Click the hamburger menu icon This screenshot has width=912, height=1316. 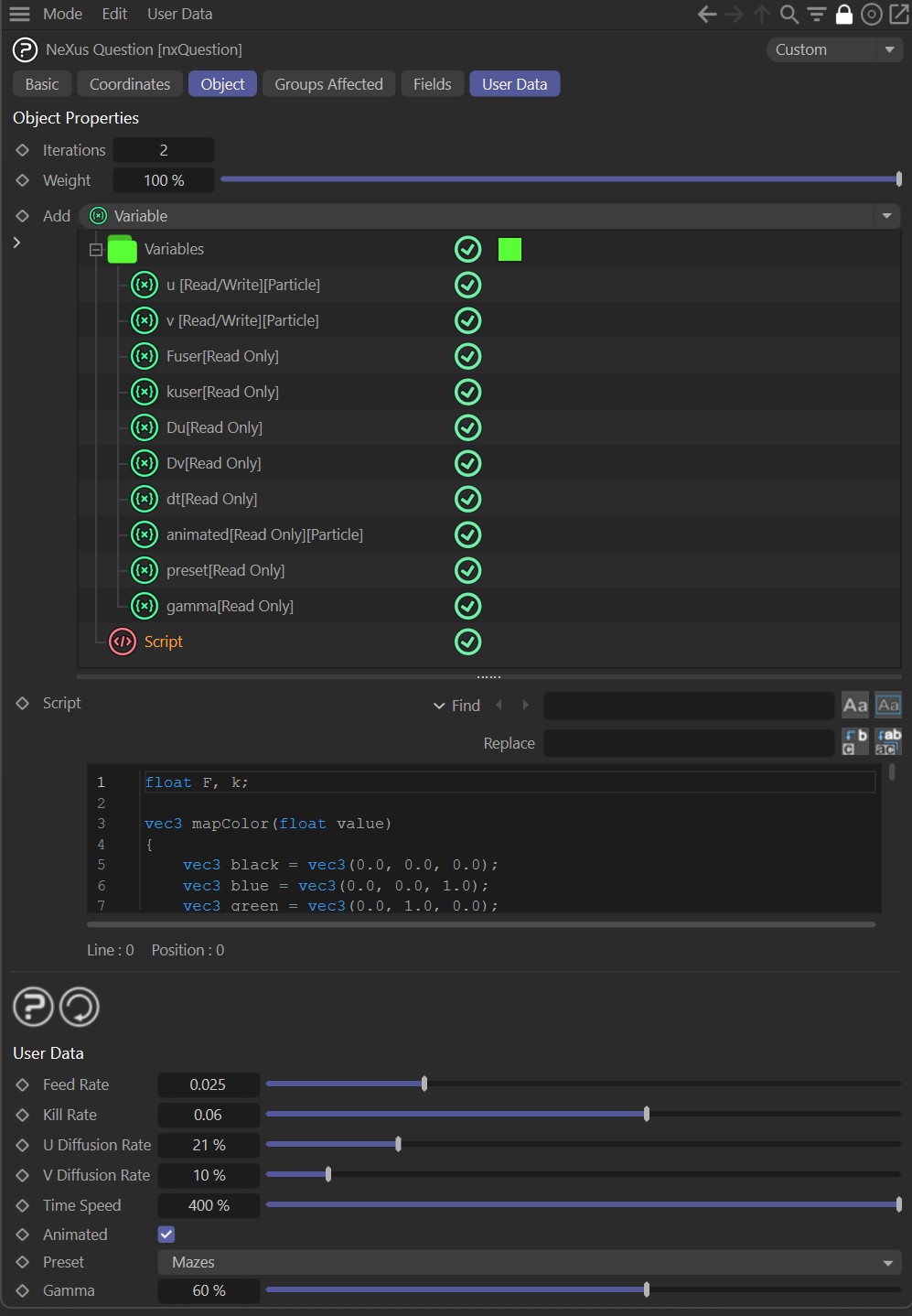coord(19,15)
